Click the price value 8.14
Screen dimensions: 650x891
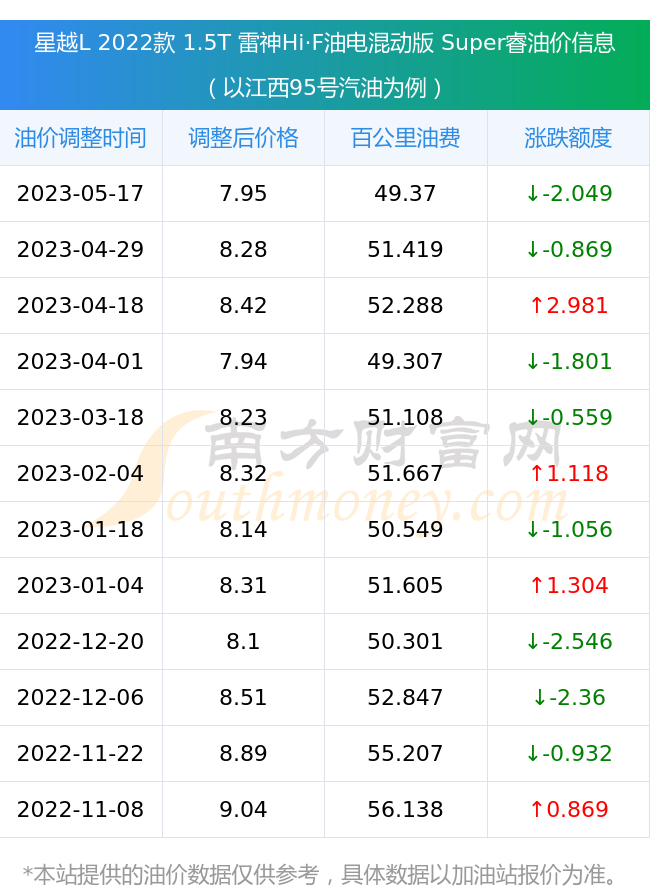click(243, 529)
